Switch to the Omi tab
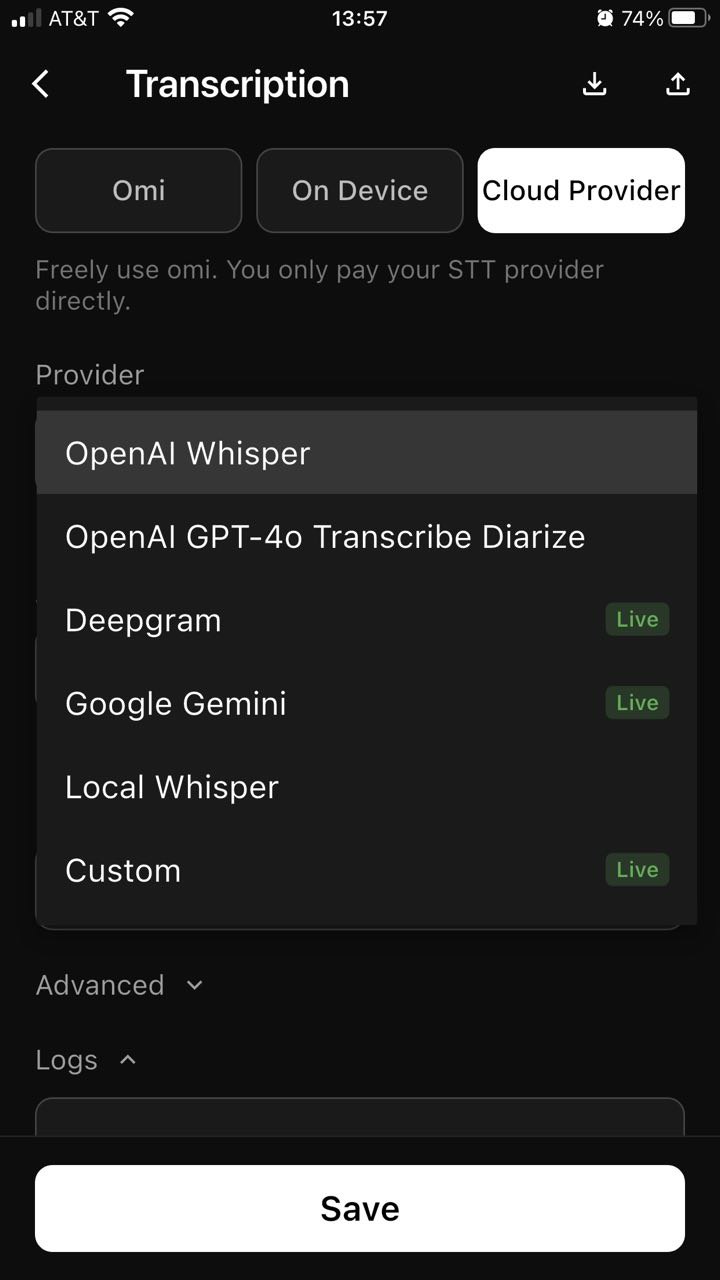The image size is (720, 1280). point(139,191)
